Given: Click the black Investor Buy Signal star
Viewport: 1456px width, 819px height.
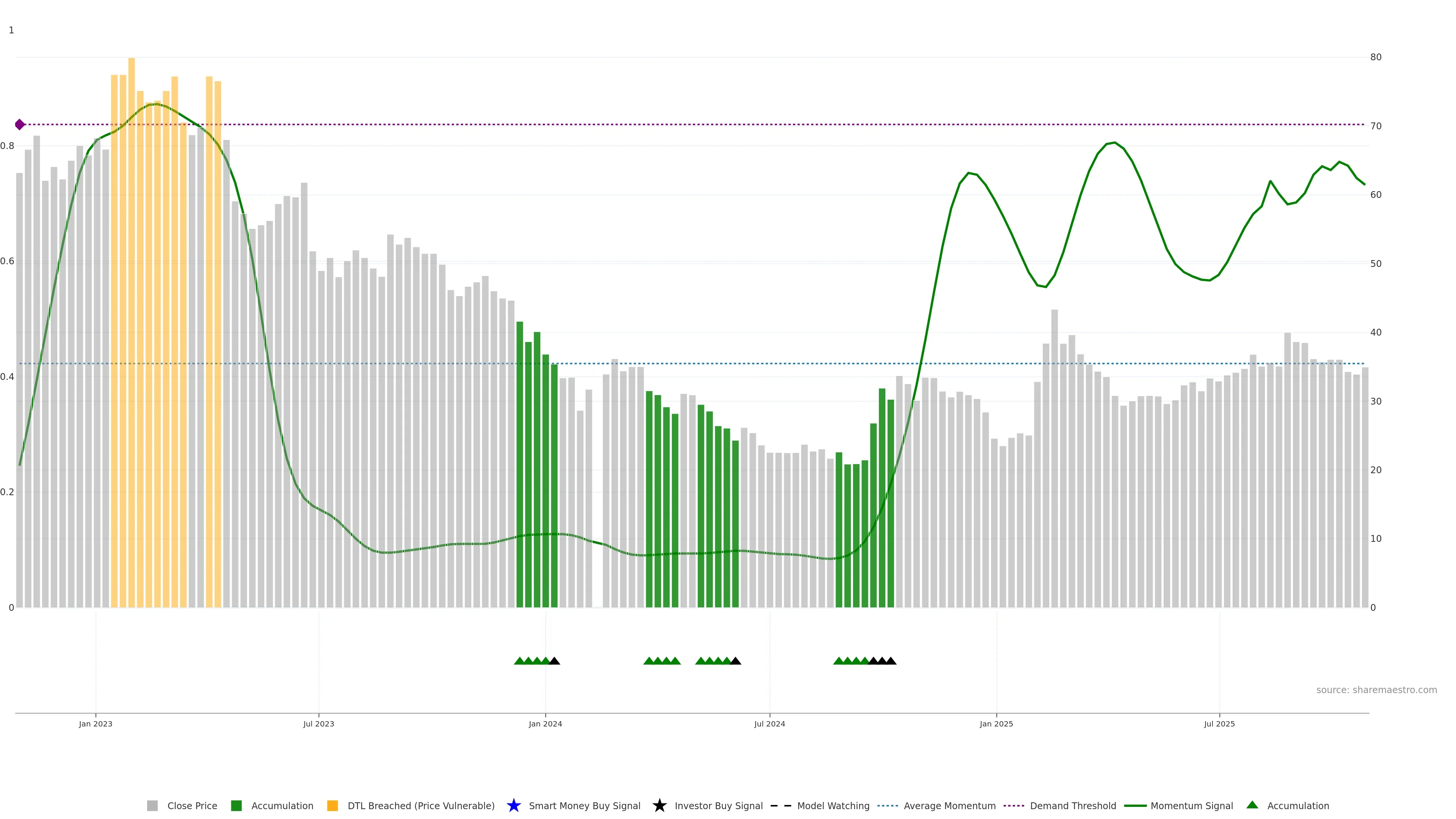Looking at the screenshot, I should [x=660, y=806].
